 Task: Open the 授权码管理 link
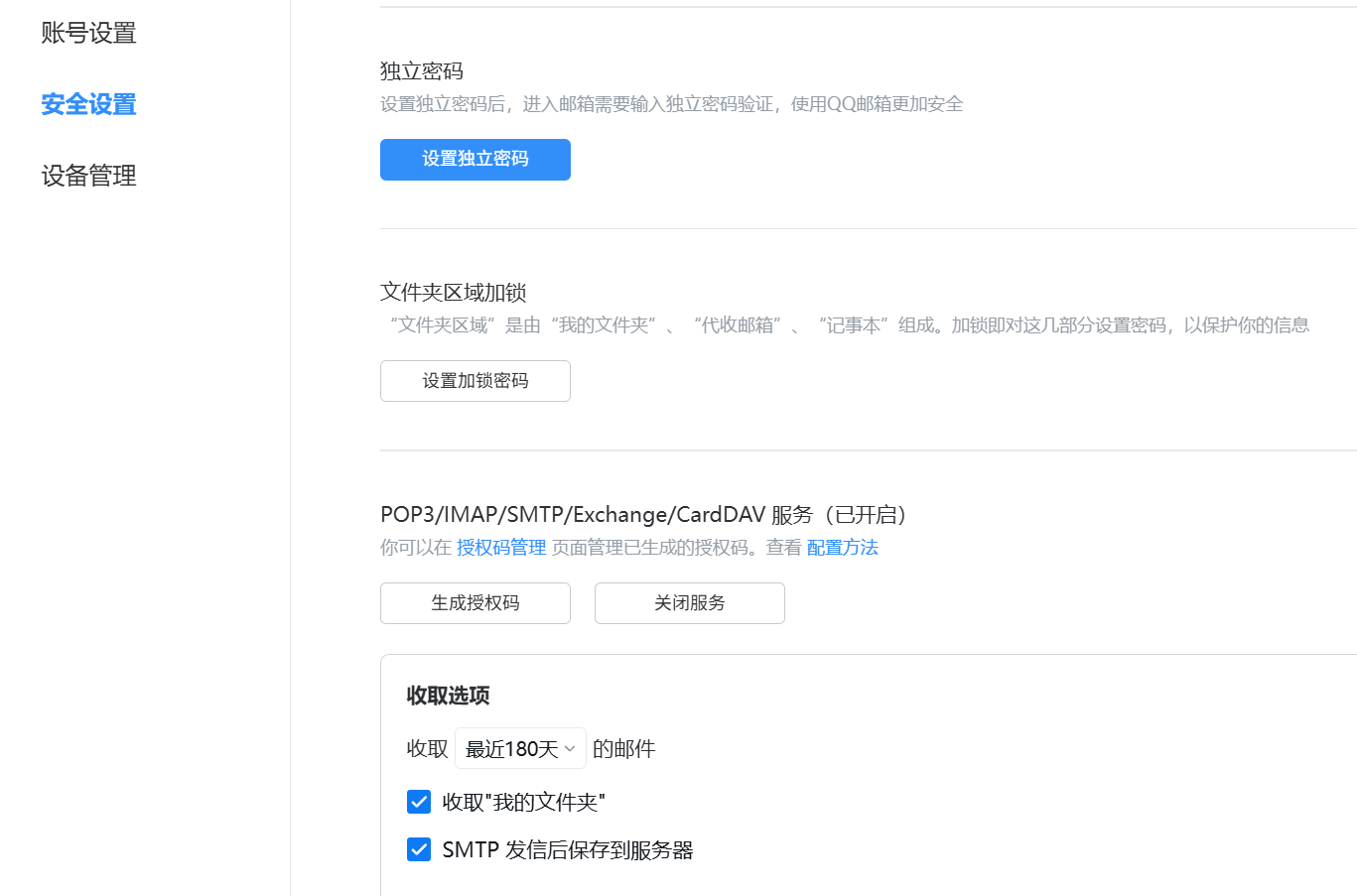coord(501,548)
